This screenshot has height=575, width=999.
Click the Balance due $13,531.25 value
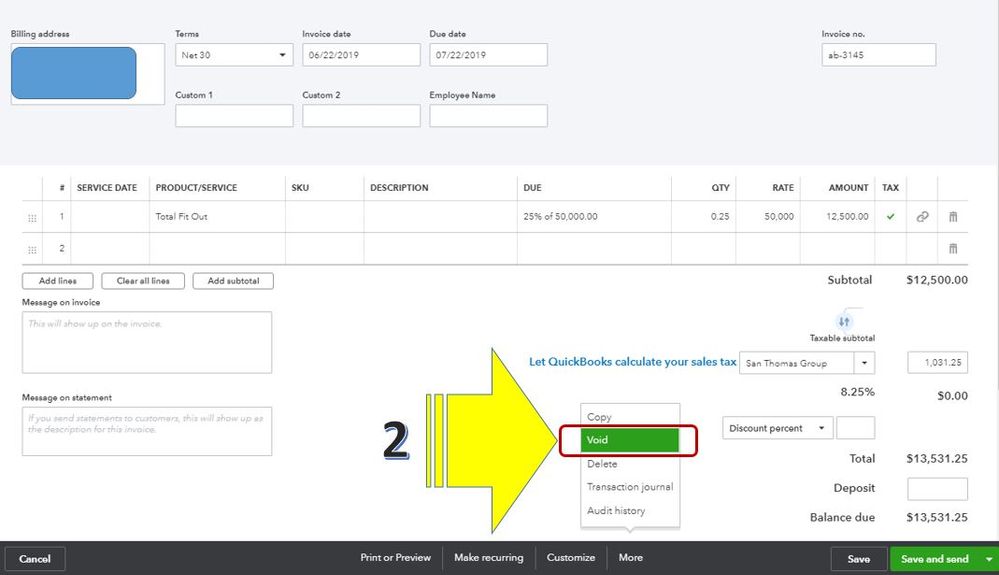(937, 518)
